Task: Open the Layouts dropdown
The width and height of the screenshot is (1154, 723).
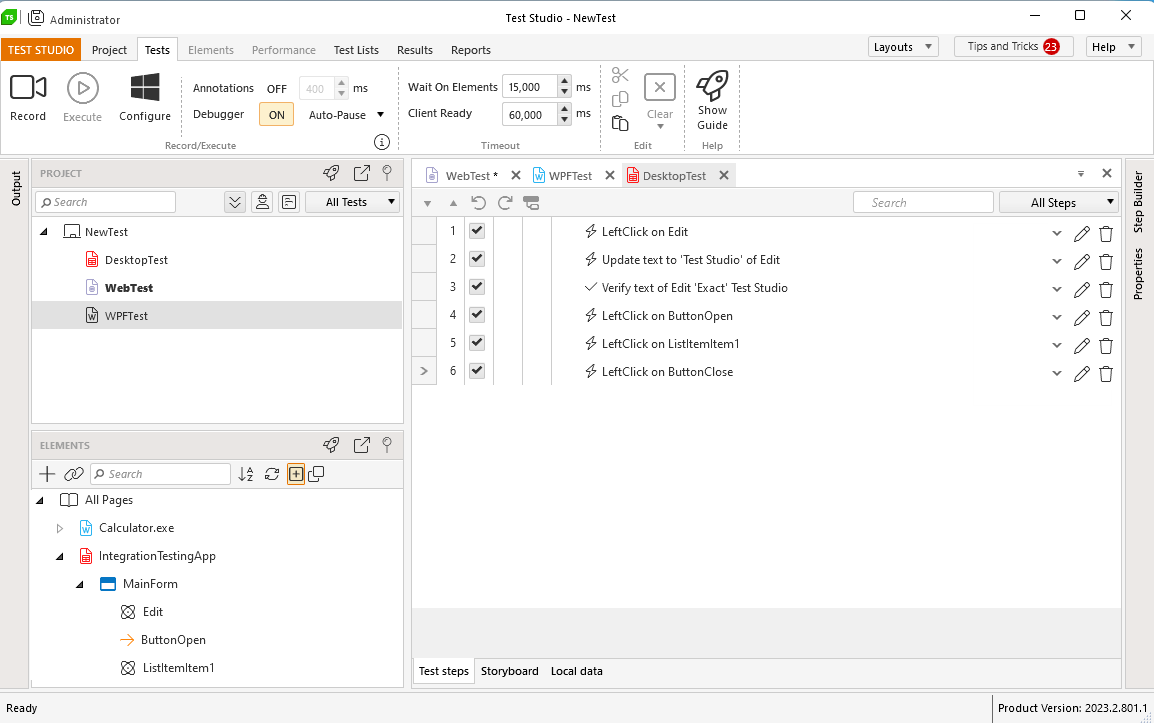Action: click(903, 46)
